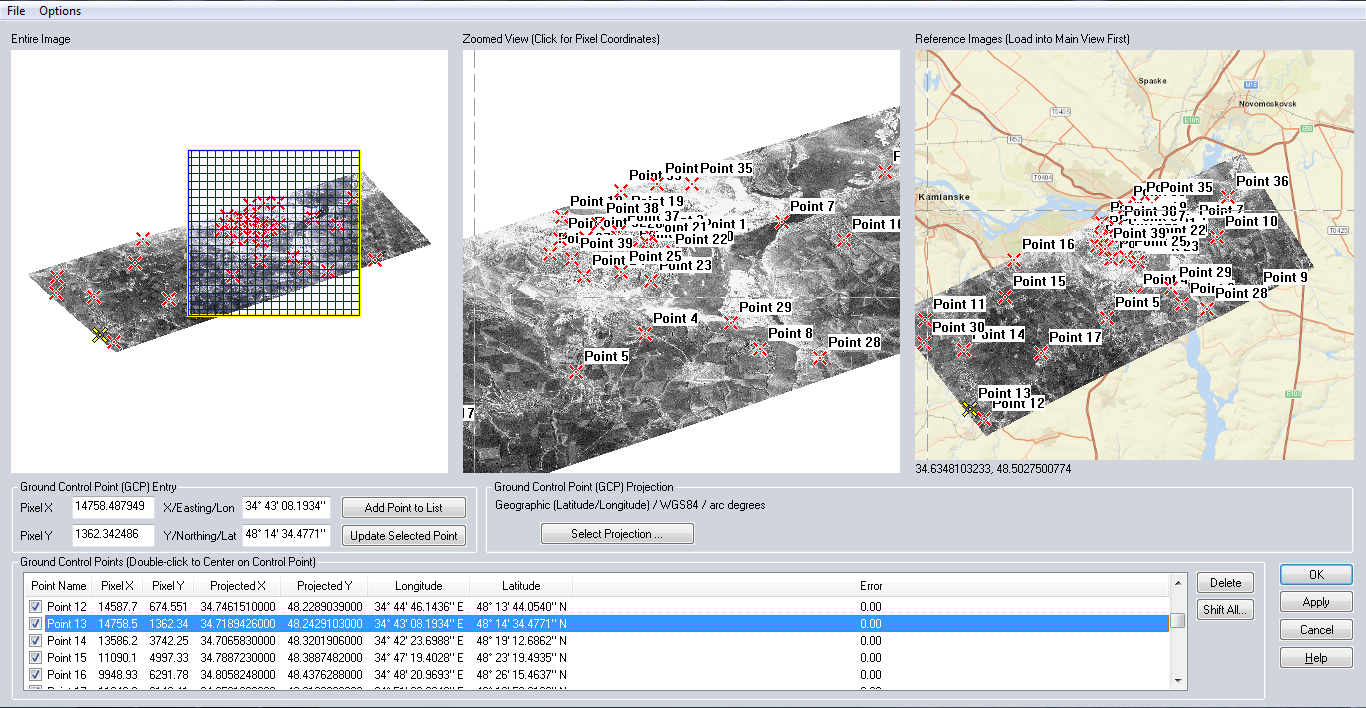This screenshot has width=1366, height=708.
Task: Sort by Projected Y column header
Action: pyautogui.click(x=325, y=586)
